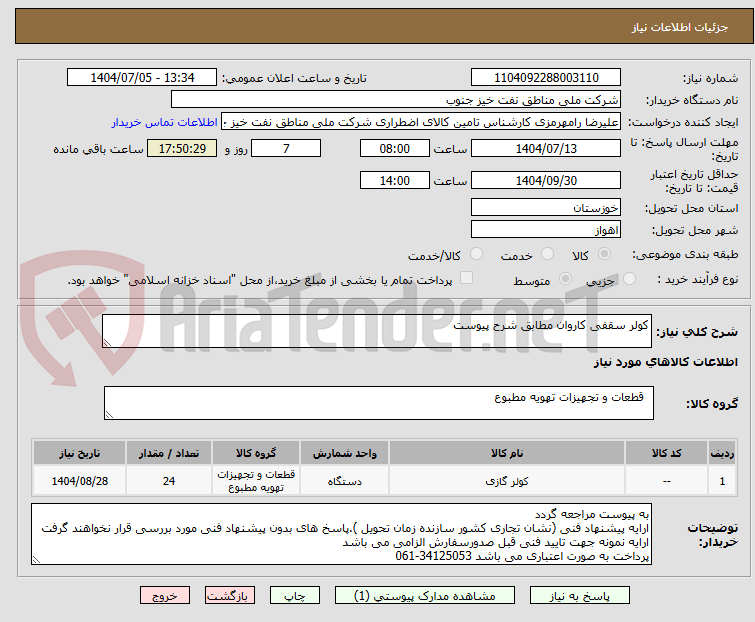
Task: Click the quantity cell 24
Action: click(x=169, y=480)
